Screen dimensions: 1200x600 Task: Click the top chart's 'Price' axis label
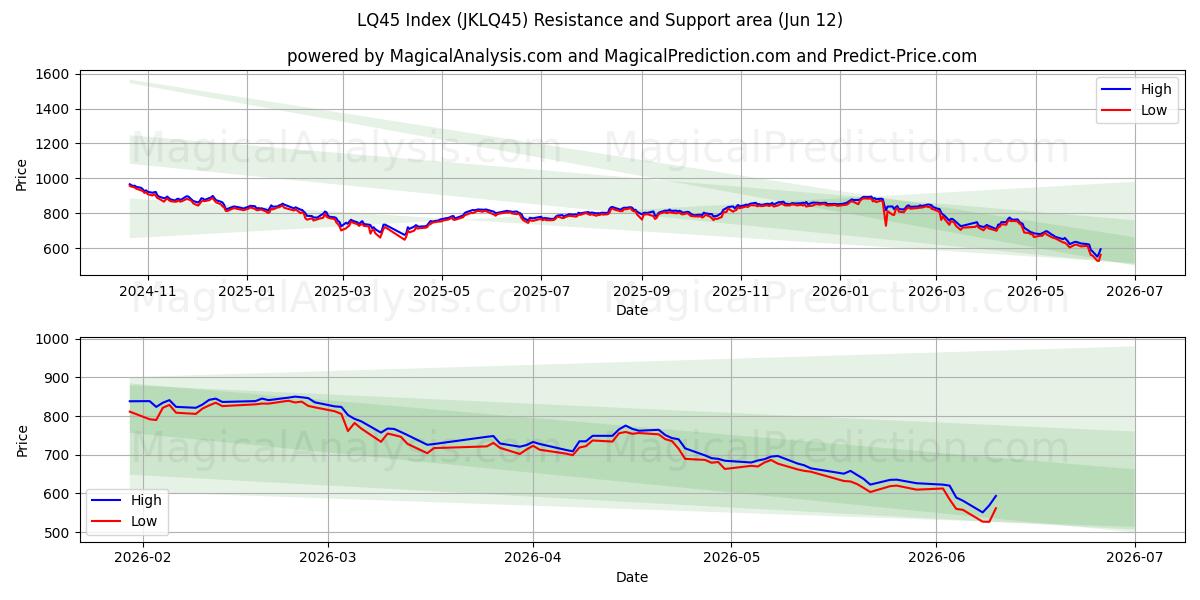22,173
